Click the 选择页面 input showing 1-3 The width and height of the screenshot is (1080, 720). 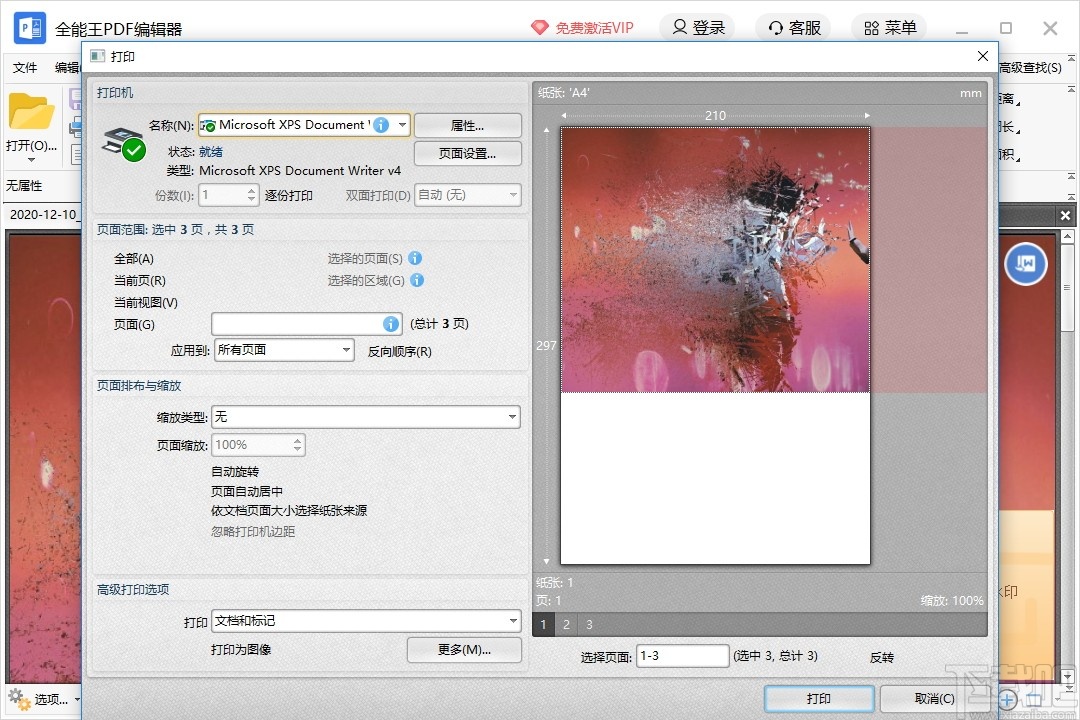[683, 655]
